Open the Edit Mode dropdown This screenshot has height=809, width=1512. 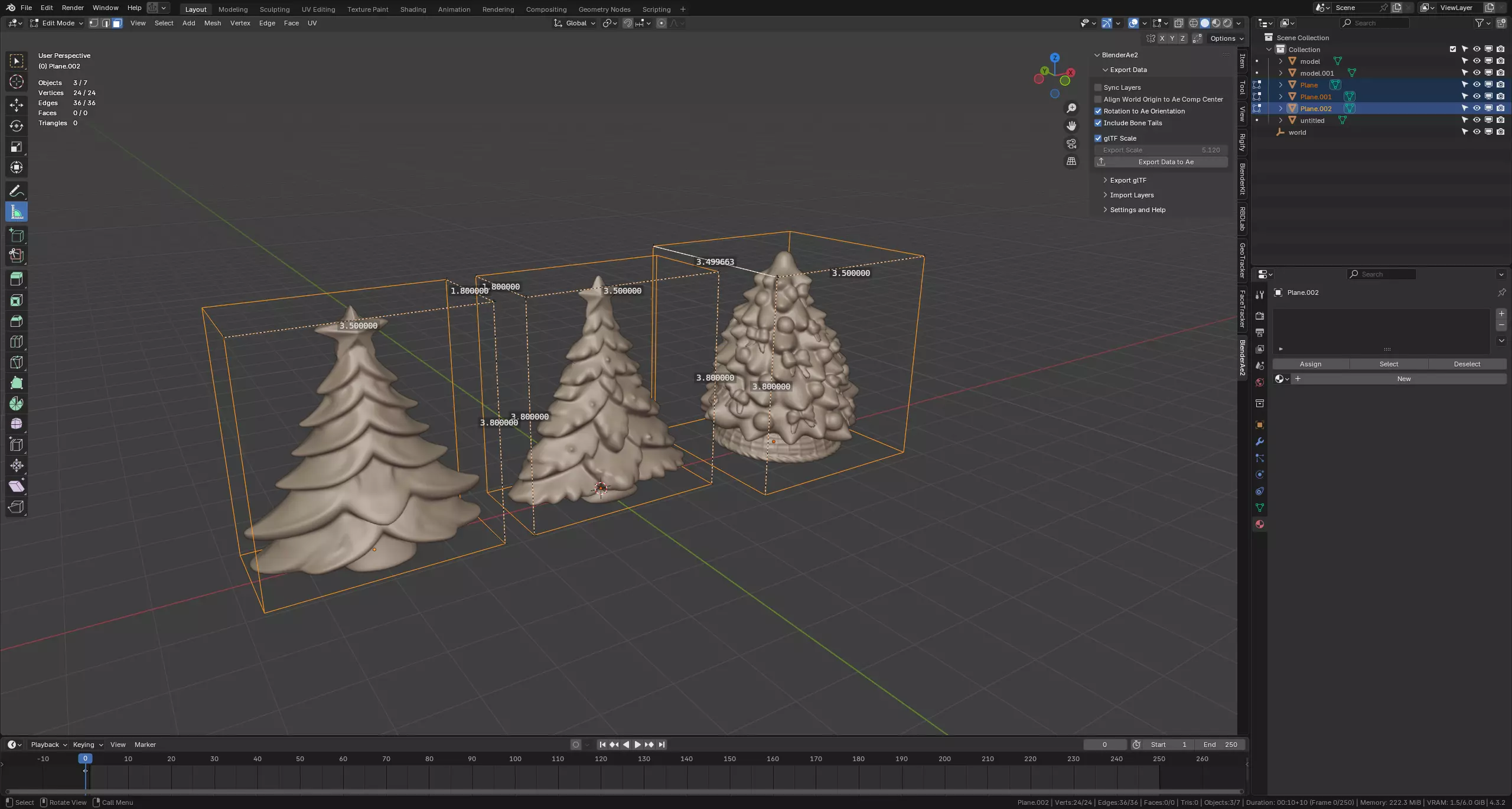(x=57, y=23)
